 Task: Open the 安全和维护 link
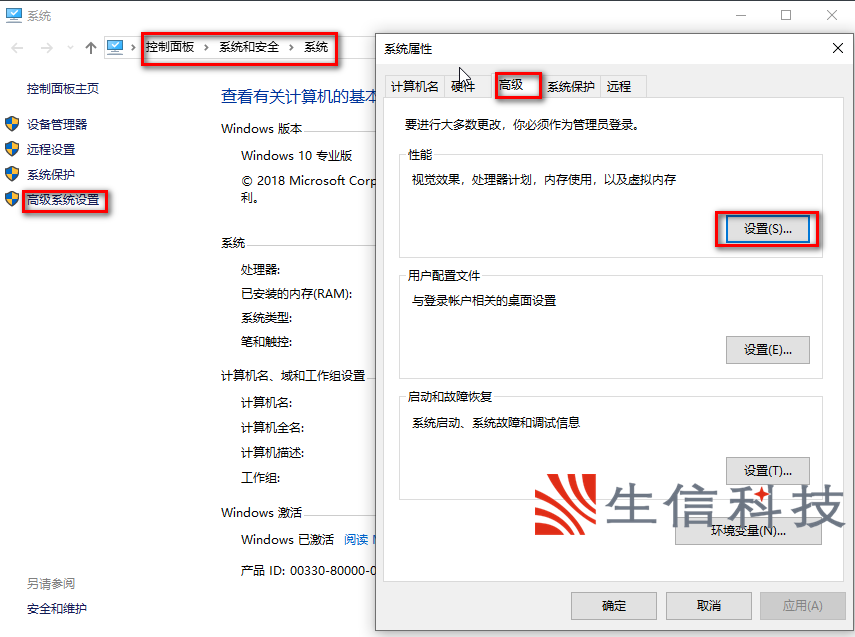[57, 608]
